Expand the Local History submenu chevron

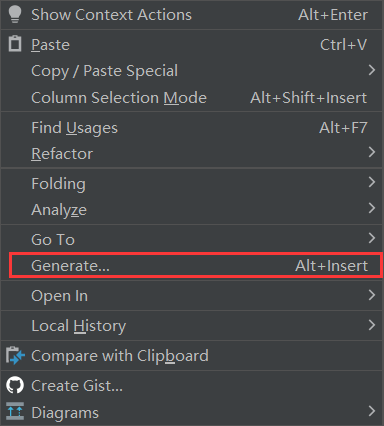[372, 325]
